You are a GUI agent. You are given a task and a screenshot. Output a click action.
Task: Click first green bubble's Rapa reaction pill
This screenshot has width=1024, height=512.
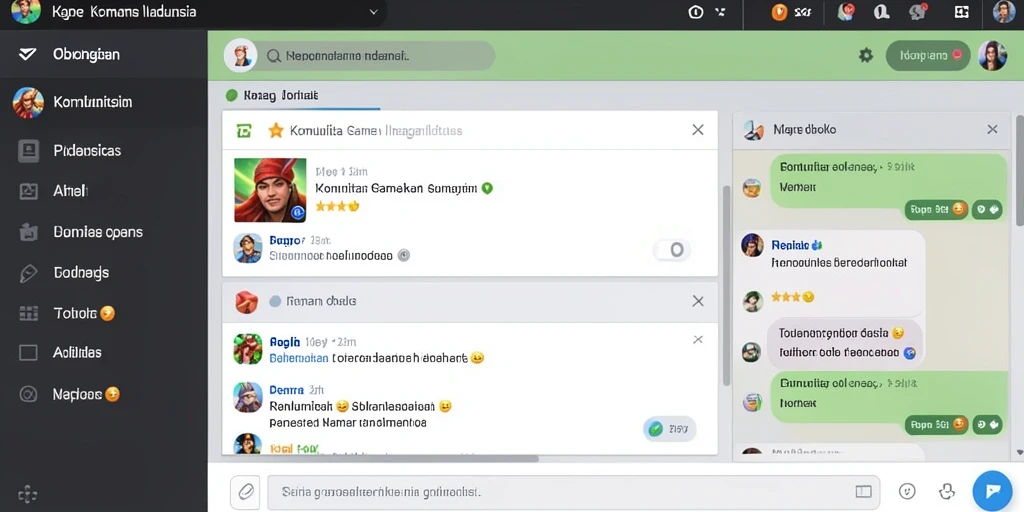pyautogui.click(x=935, y=210)
